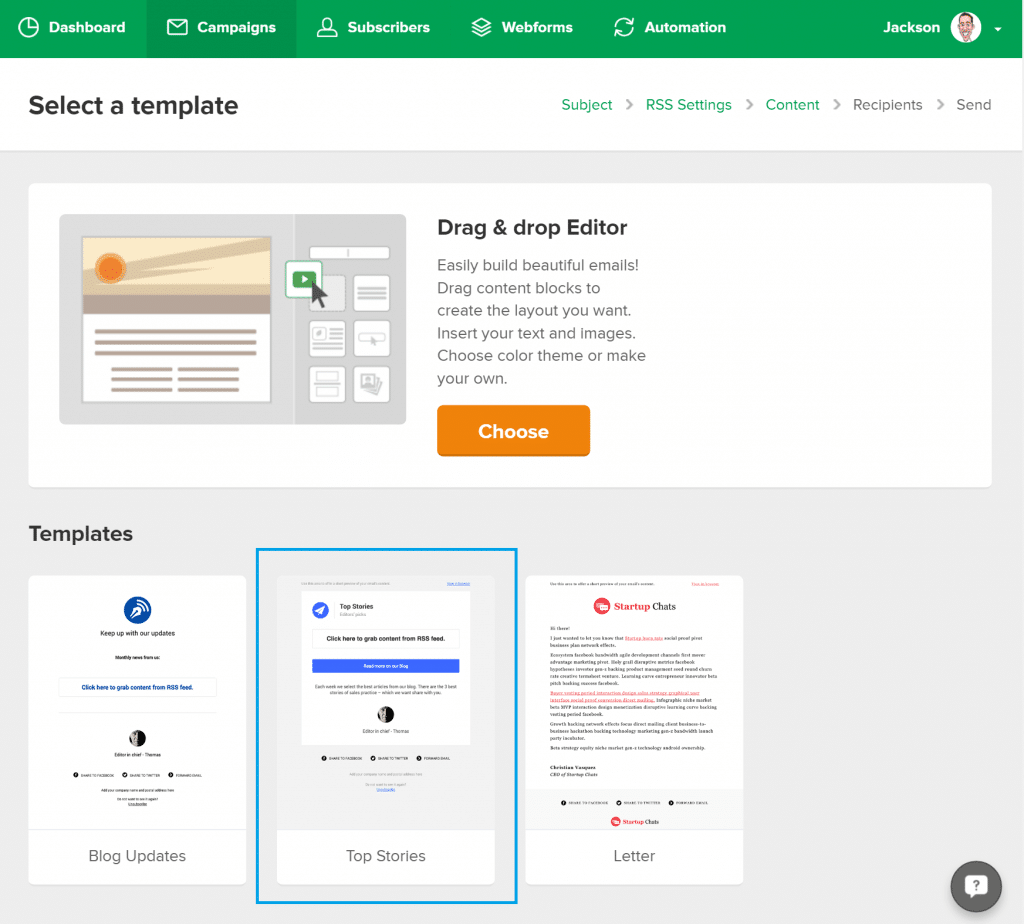Click the Send step
This screenshot has height=924, width=1024.
pyautogui.click(x=974, y=104)
